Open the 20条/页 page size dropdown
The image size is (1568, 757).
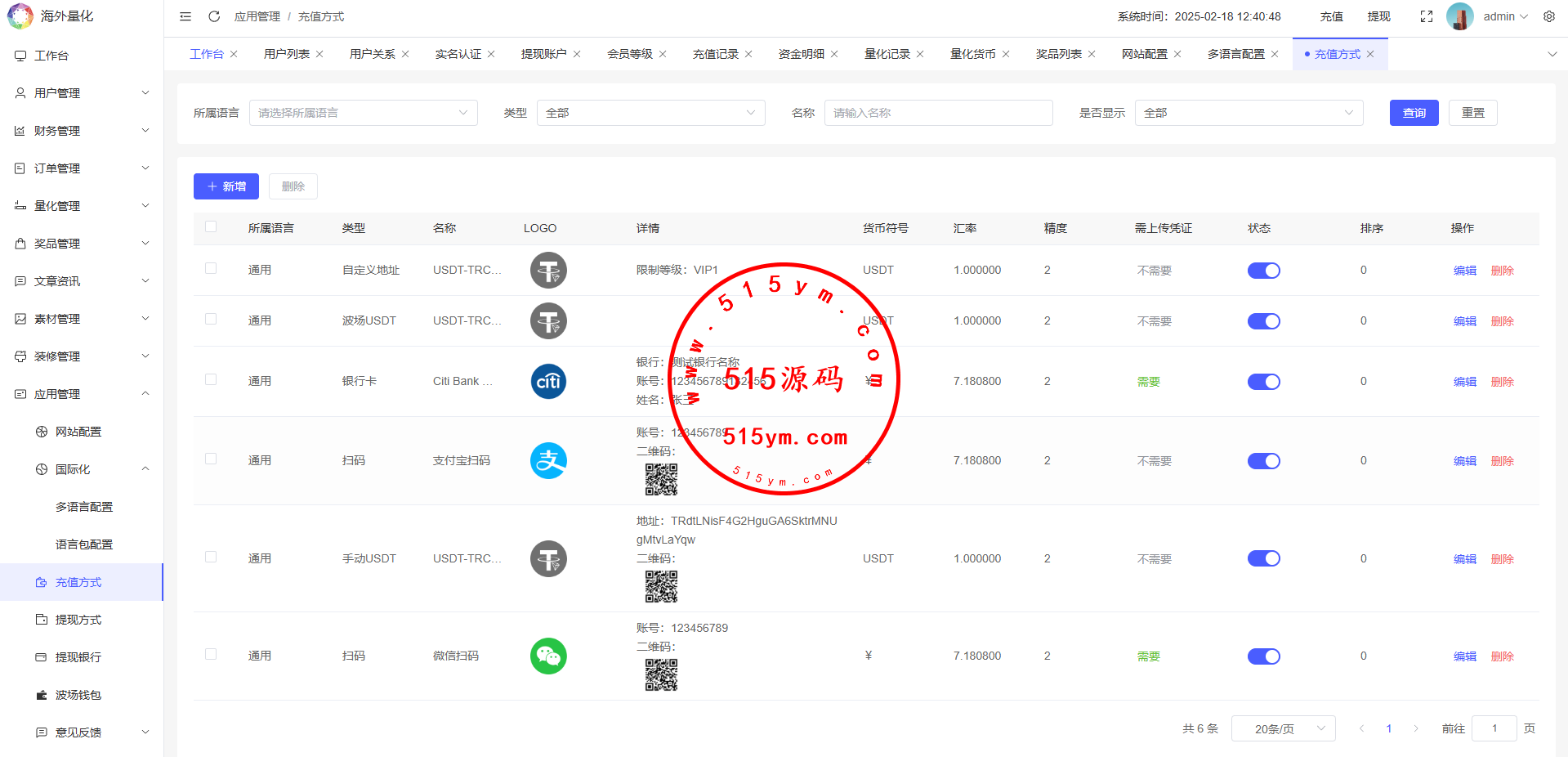(x=1283, y=728)
